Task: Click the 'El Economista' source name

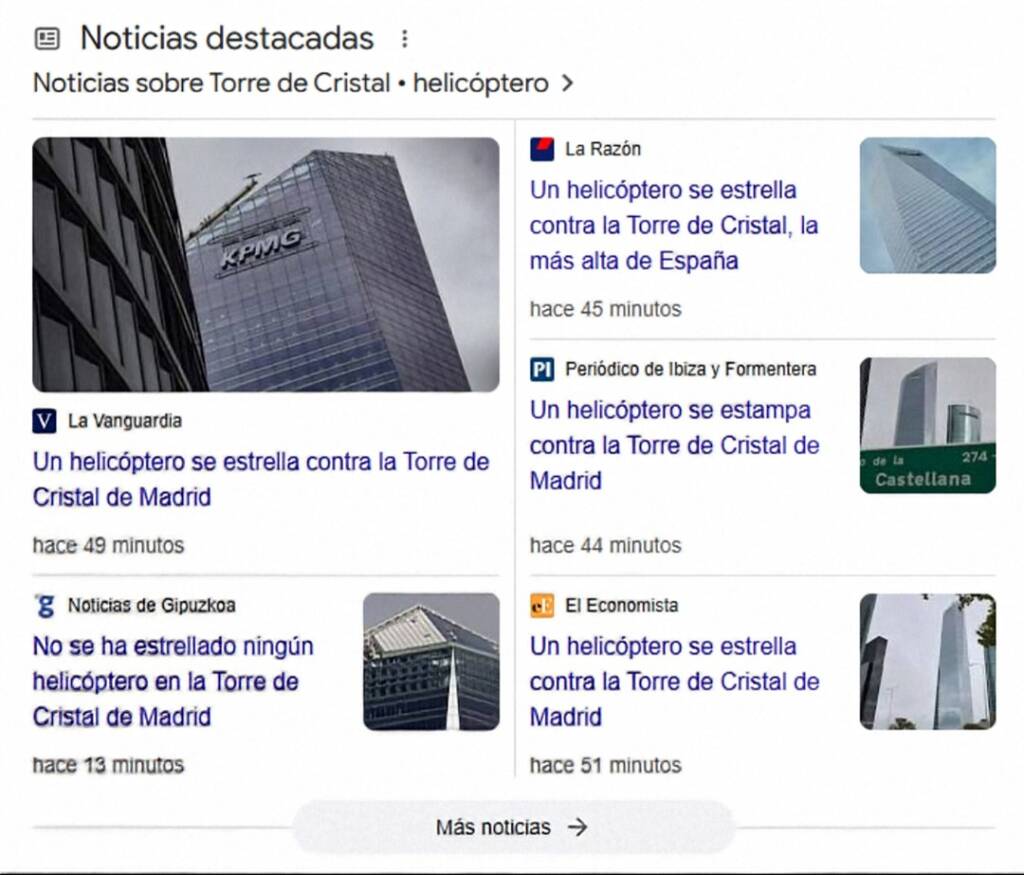Action: pyautogui.click(x=622, y=606)
